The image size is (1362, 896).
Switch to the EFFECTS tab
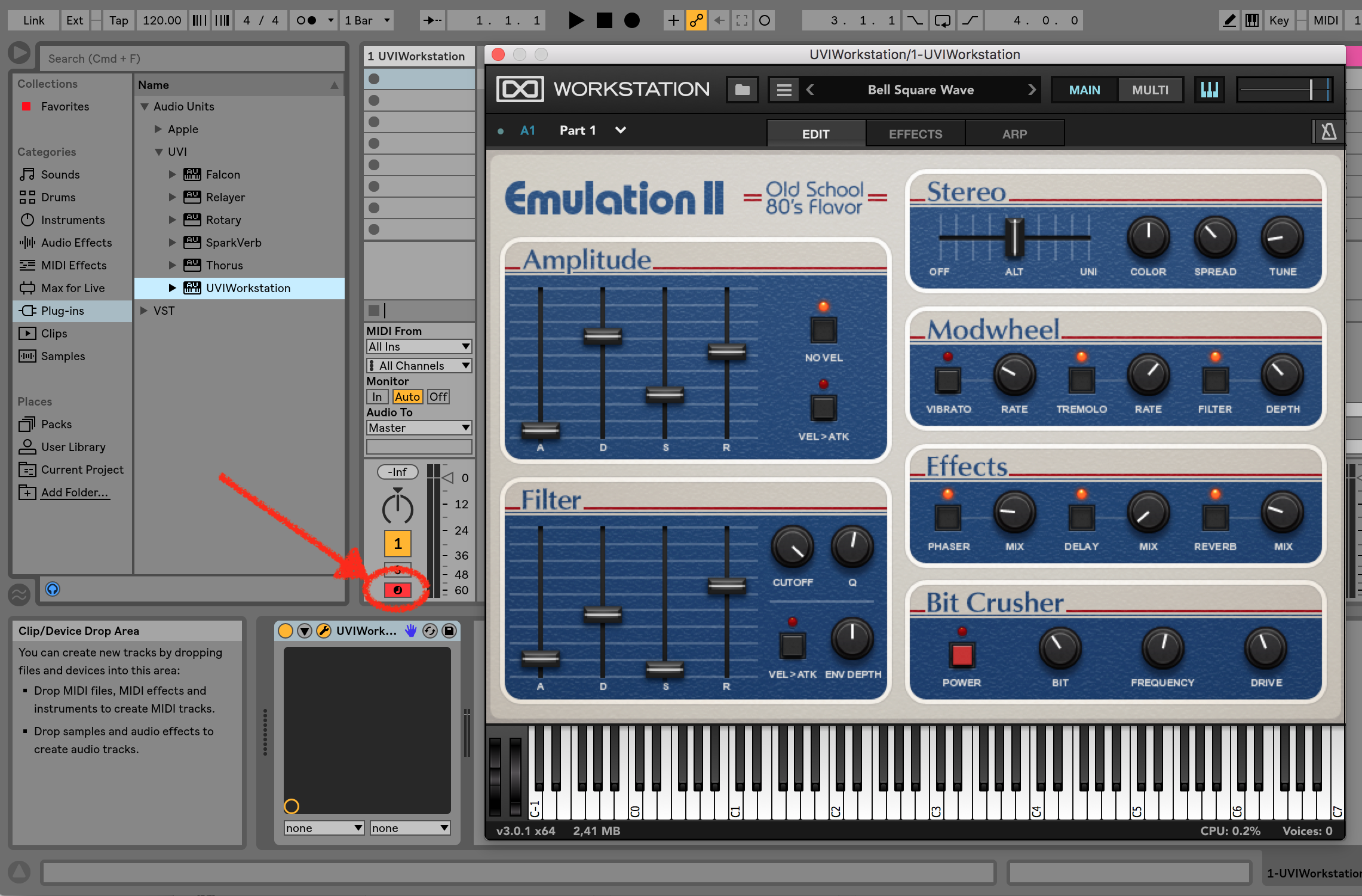915,134
